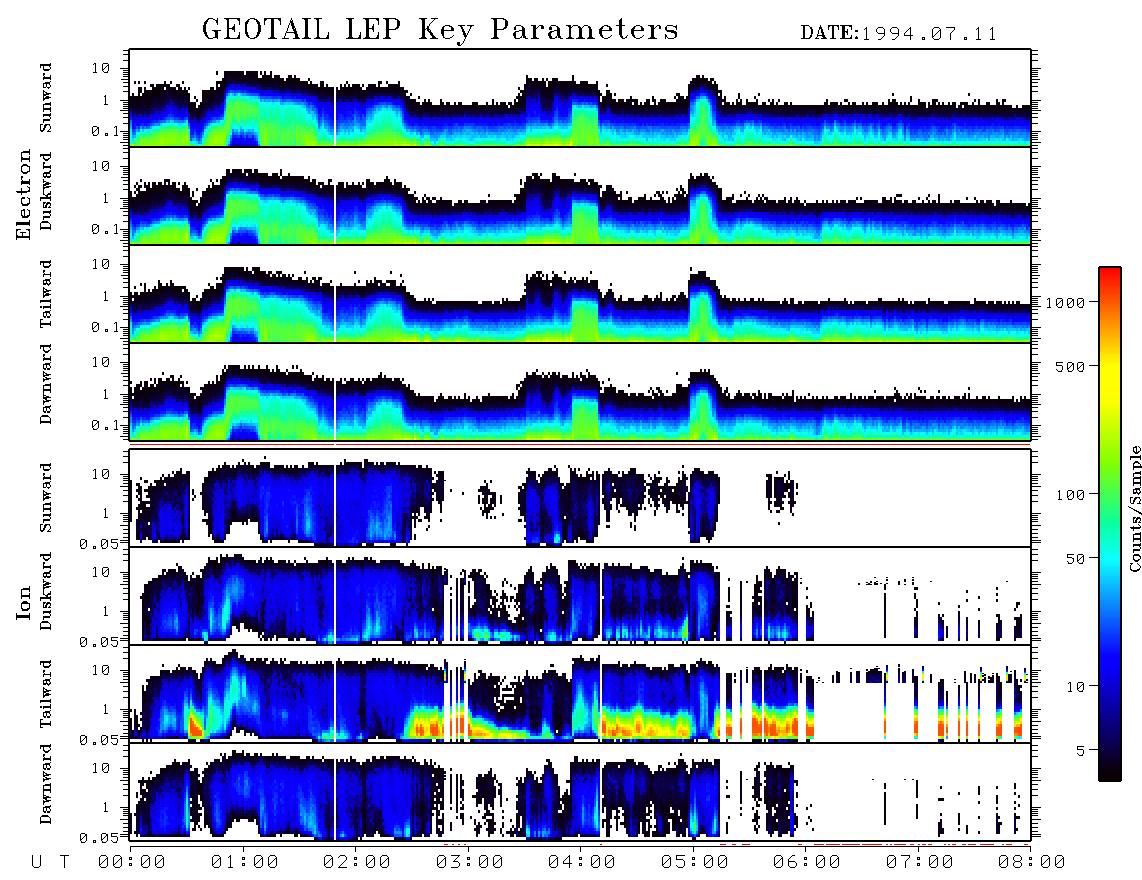Click the 07:00 time axis label
The width and height of the screenshot is (1142, 880).
(920, 862)
